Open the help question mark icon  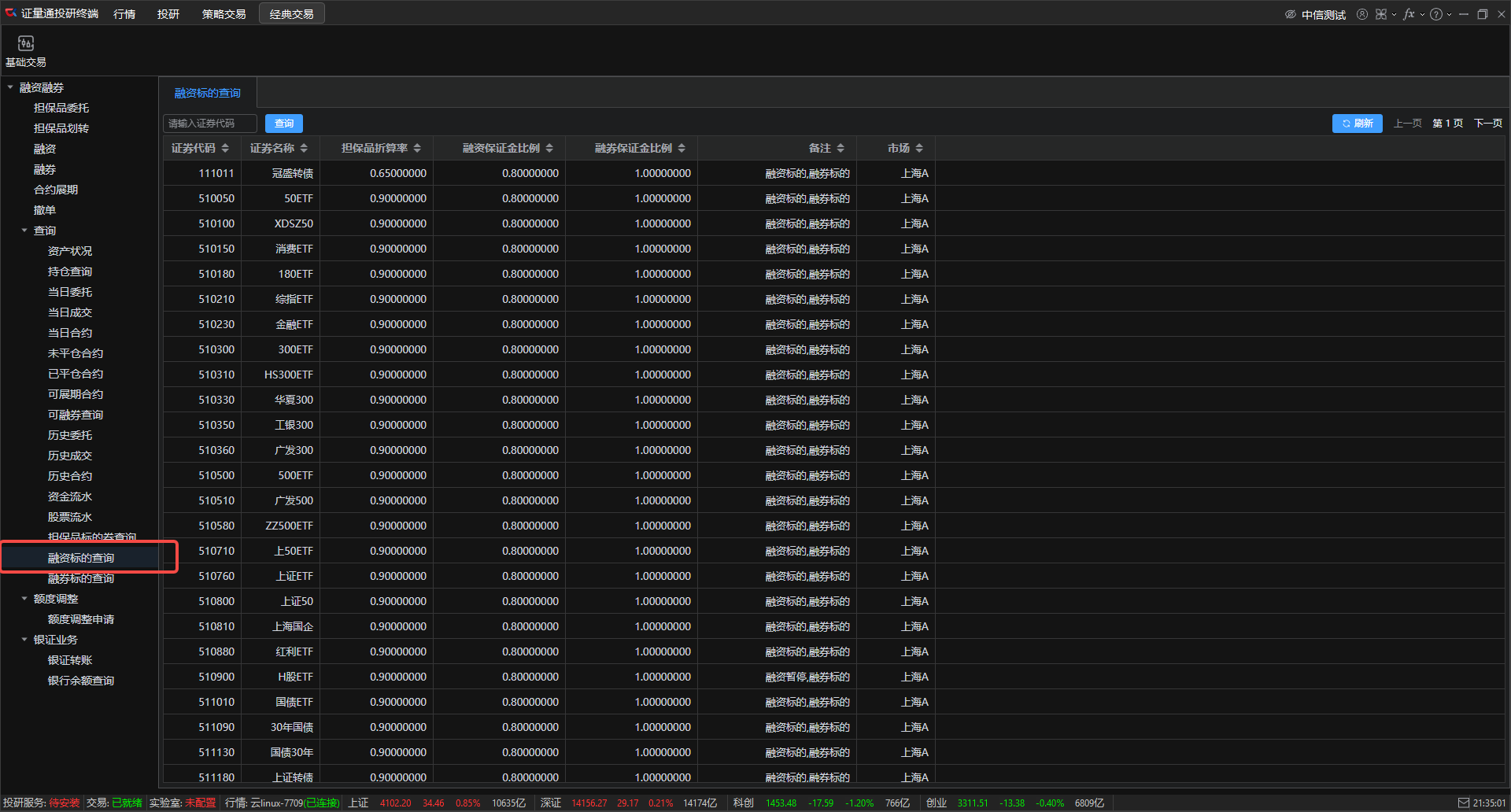click(1436, 14)
